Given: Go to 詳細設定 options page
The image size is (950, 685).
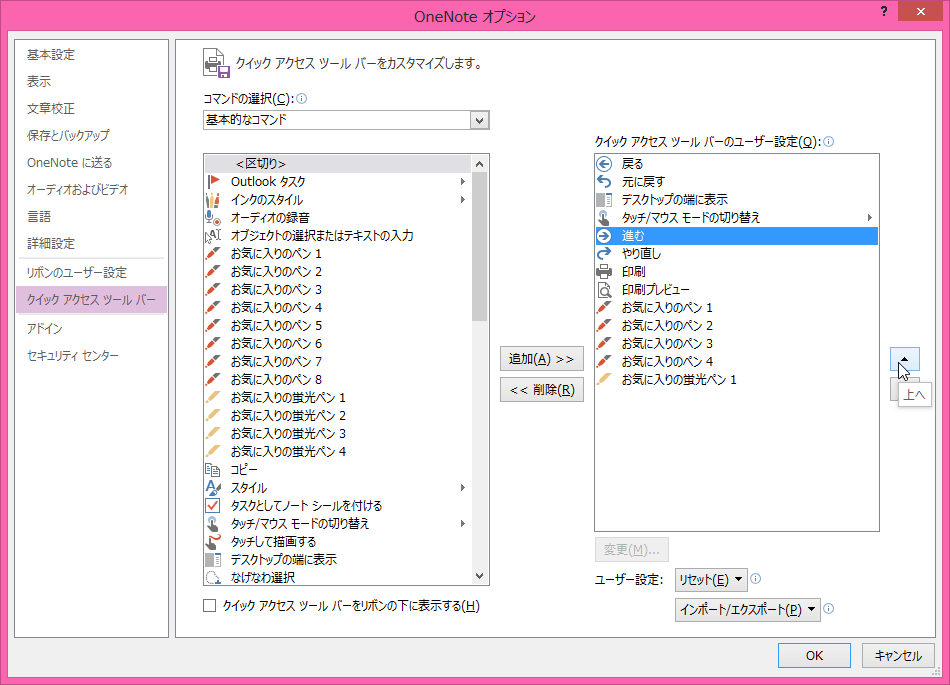Looking at the screenshot, I should coord(51,243).
